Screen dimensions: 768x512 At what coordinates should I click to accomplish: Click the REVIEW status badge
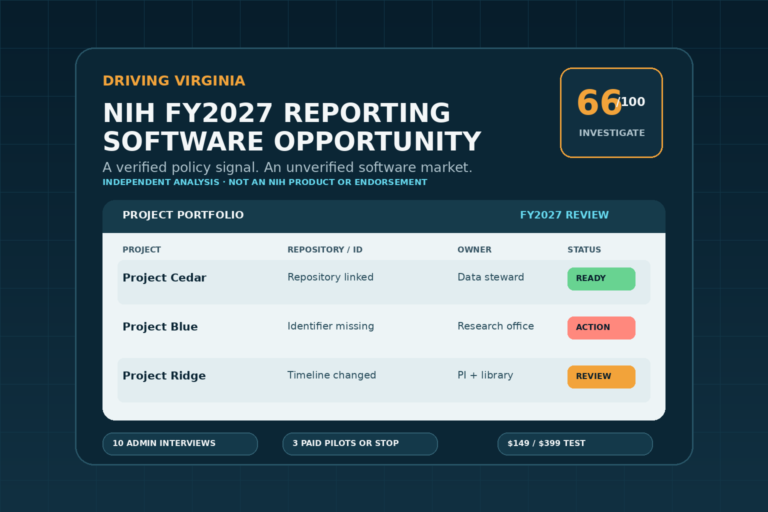coord(601,377)
